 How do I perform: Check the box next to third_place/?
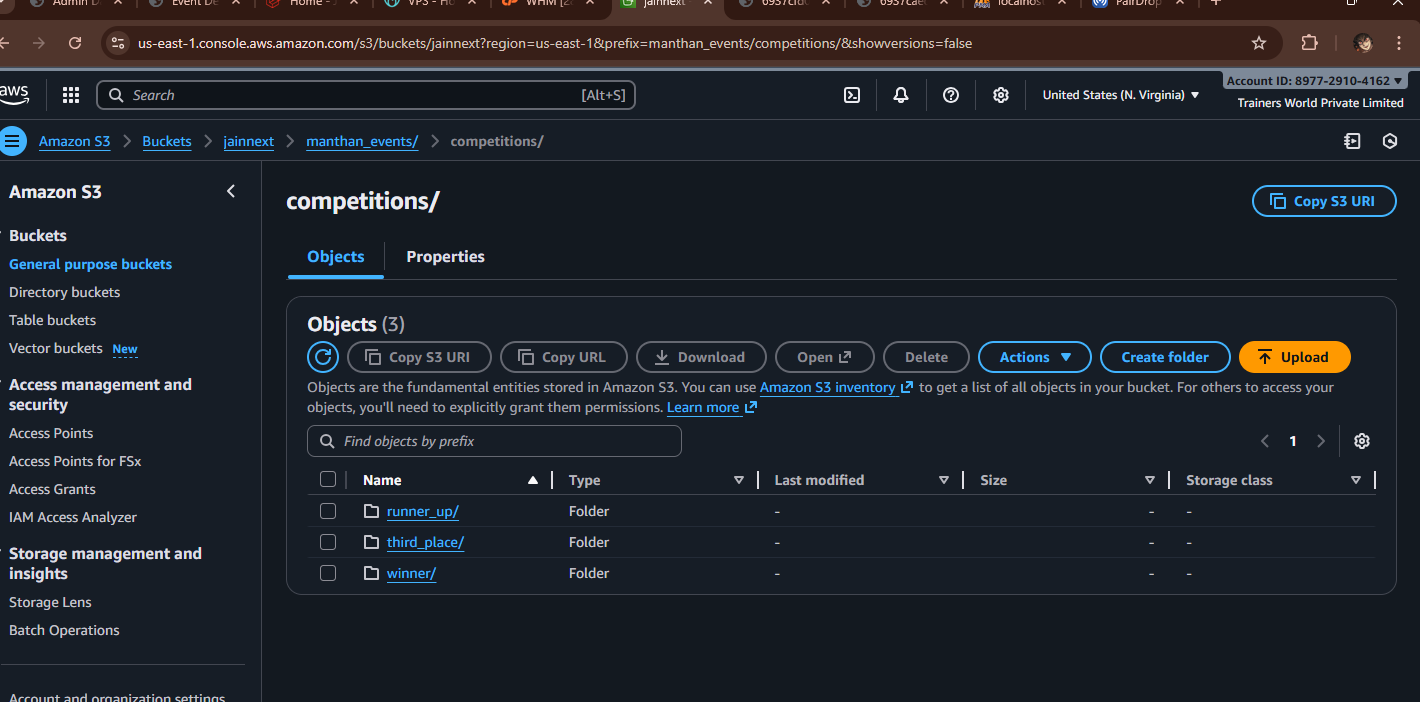pos(328,542)
